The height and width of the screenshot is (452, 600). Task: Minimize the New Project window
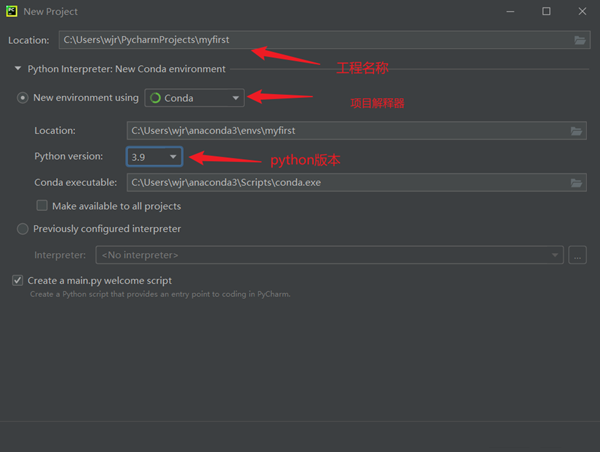click(x=510, y=11)
